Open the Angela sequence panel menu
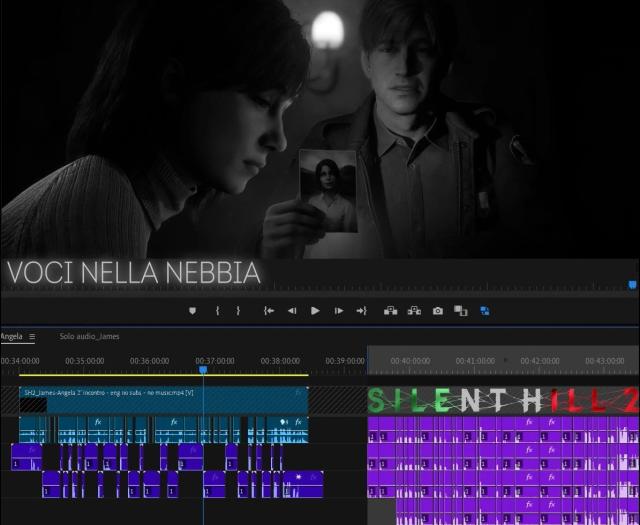This screenshot has width=640, height=525. 32,337
